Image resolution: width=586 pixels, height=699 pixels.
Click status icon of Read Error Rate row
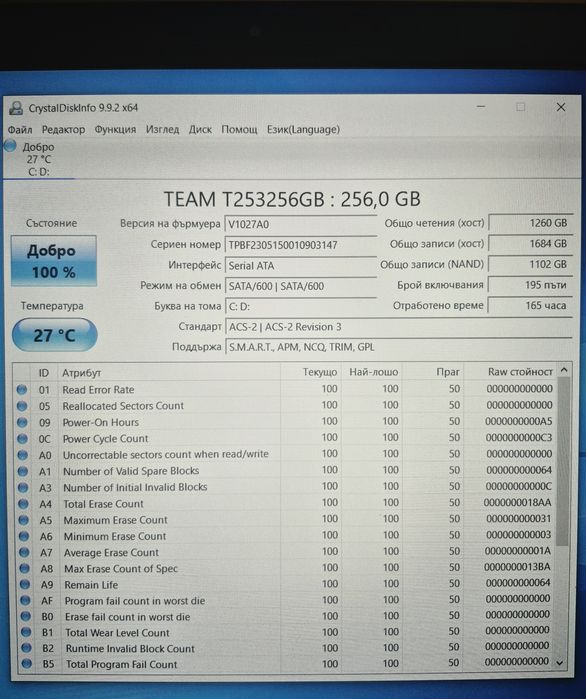pos(21,390)
